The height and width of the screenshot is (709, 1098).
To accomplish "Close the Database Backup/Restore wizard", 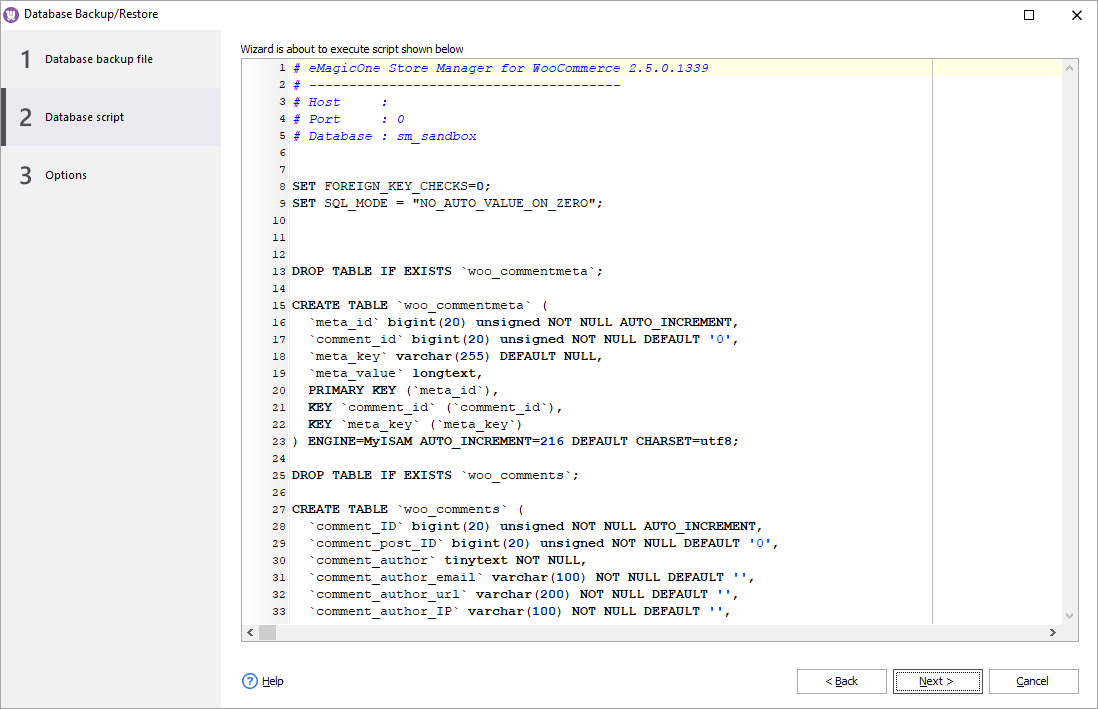I will click(x=1076, y=15).
